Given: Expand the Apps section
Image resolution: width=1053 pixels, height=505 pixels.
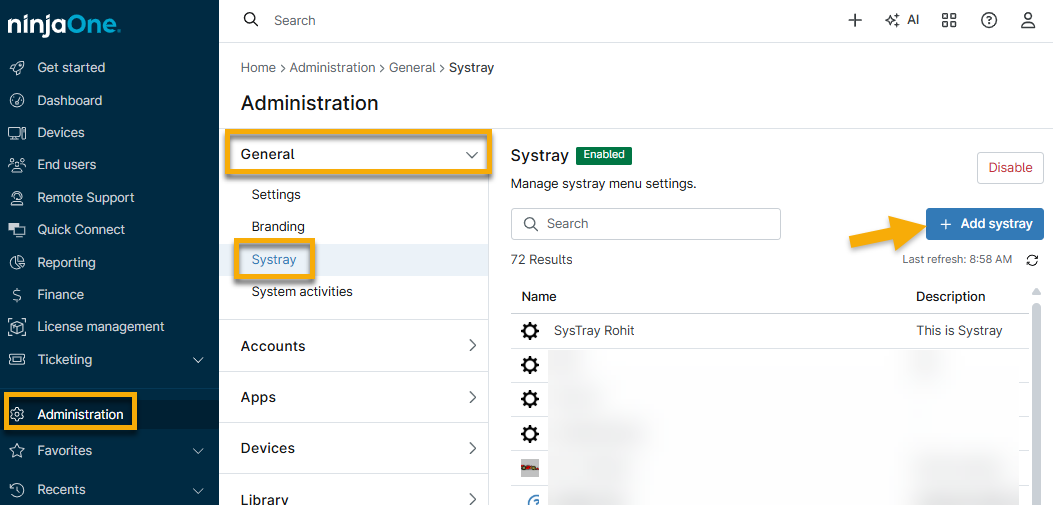Looking at the screenshot, I should click(472, 397).
